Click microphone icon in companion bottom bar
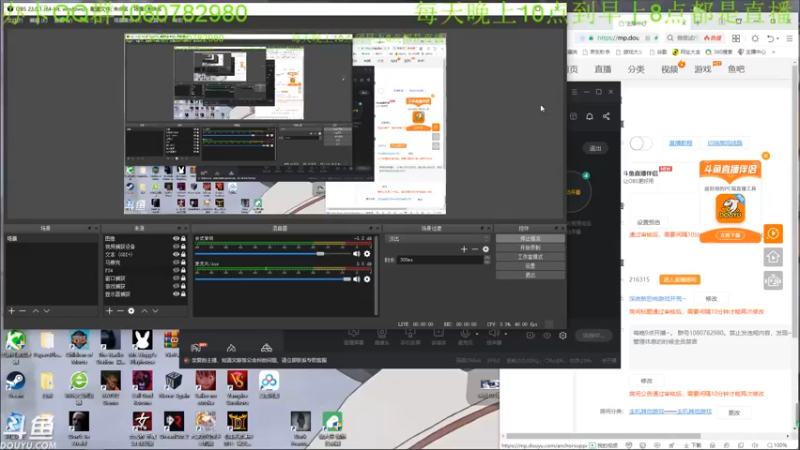The height and width of the screenshot is (450, 800). click(465, 333)
